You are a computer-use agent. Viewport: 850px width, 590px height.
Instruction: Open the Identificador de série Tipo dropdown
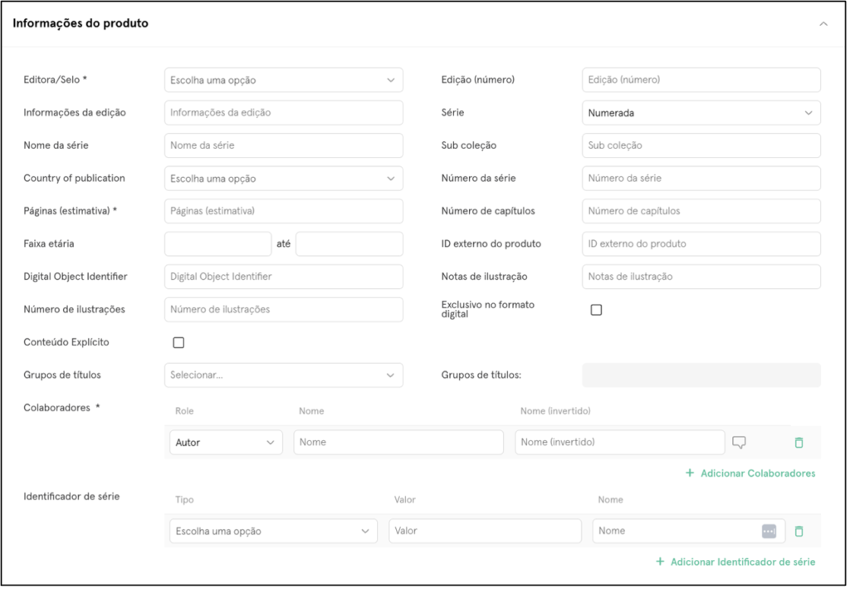tap(273, 531)
